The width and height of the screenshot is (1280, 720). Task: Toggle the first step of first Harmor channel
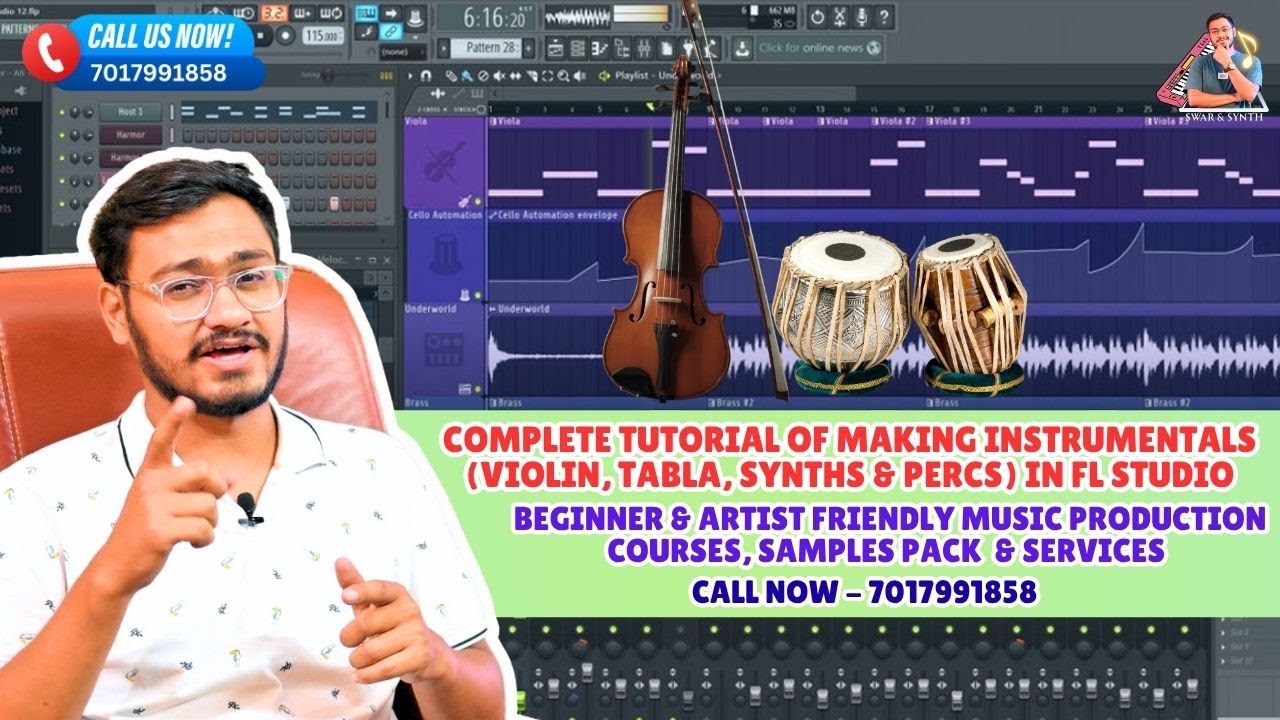click(187, 135)
